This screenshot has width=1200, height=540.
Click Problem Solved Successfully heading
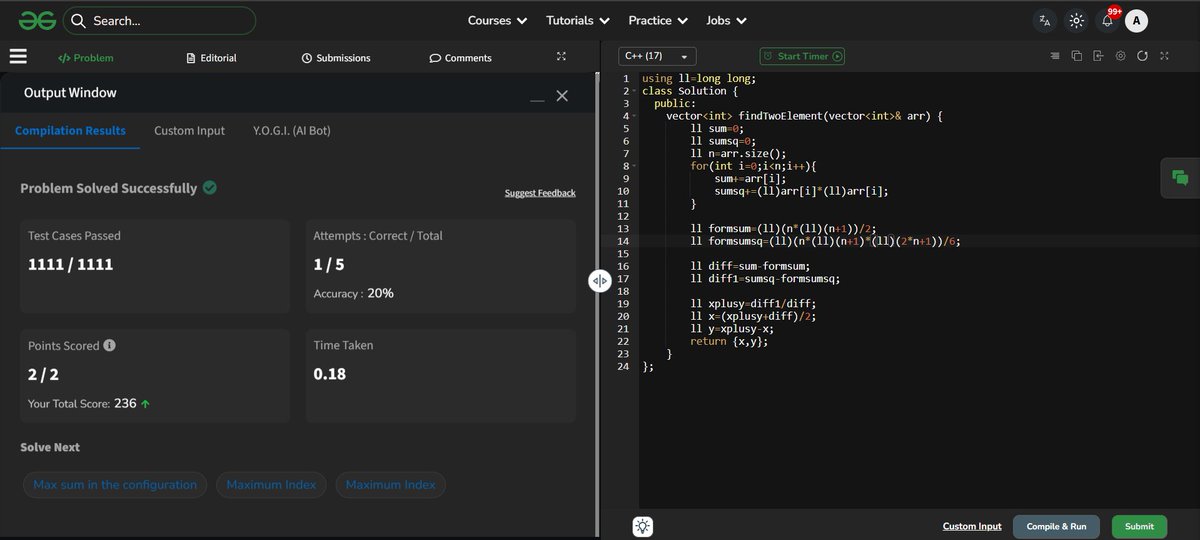[x=108, y=188]
